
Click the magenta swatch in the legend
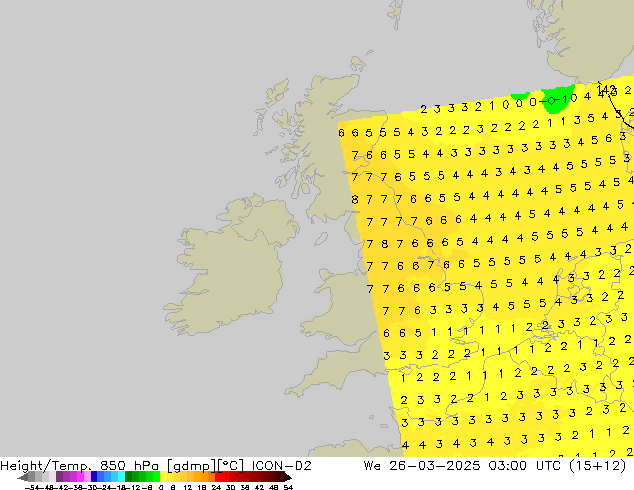[80, 477]
